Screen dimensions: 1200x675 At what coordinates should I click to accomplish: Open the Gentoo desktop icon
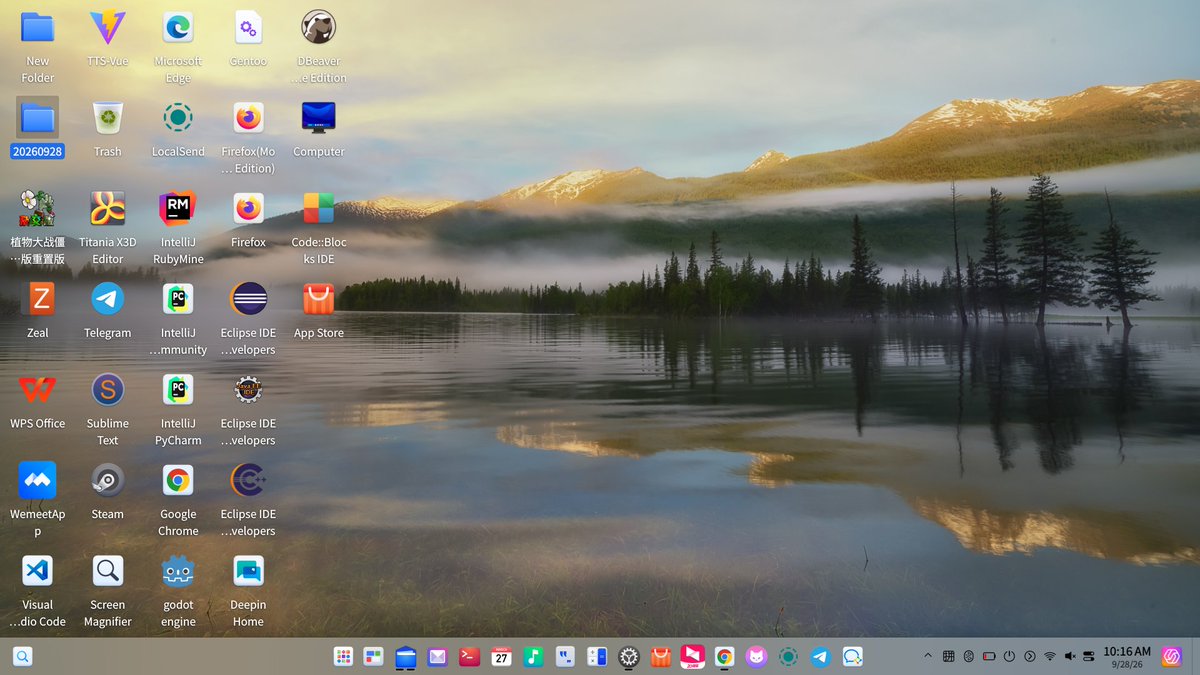click(x=248, y=28)
